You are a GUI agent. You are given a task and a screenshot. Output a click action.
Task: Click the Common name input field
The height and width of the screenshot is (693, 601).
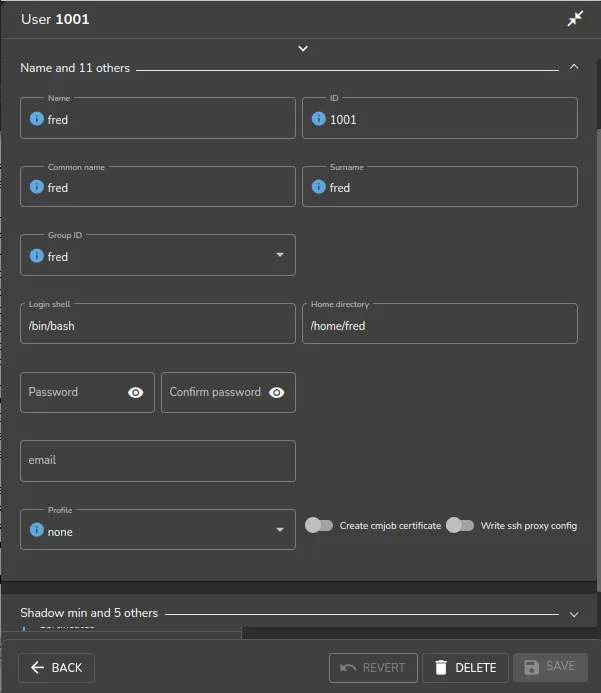[158, 187]
